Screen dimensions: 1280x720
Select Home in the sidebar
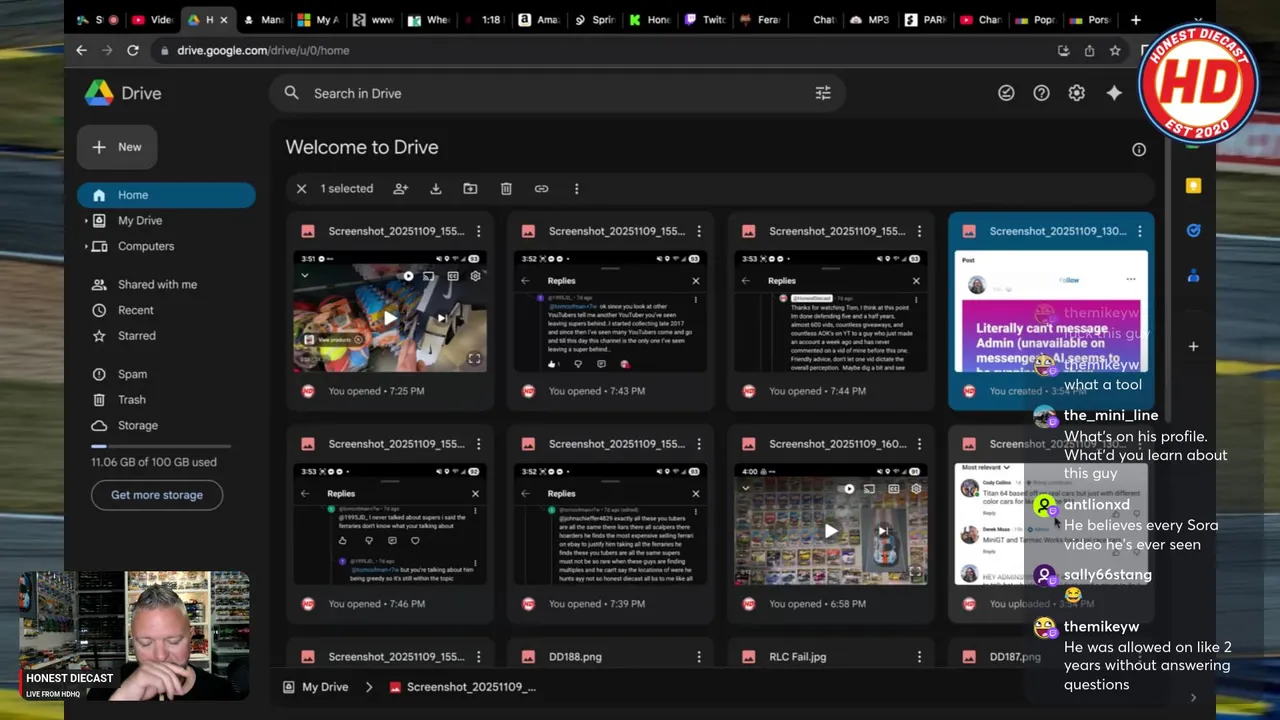[x=166, y=195]
